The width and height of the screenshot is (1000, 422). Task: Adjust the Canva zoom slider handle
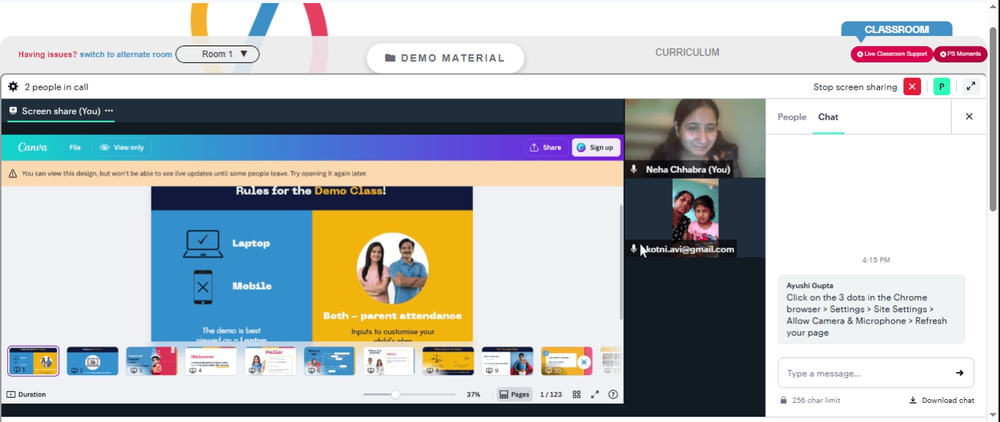click(x=395, y=395)
